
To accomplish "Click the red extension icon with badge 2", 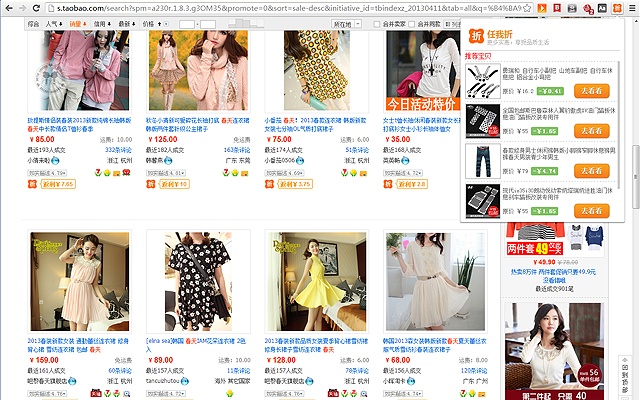I will (588, 8).
